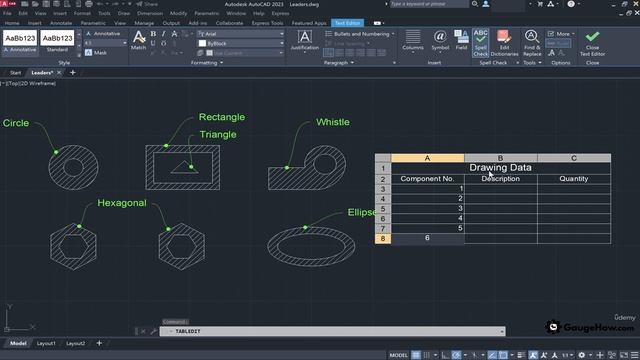Open the Dimension menu
The width and height of the screenshot is (640, 360).
pyautogui.click(x=150, y=13)
